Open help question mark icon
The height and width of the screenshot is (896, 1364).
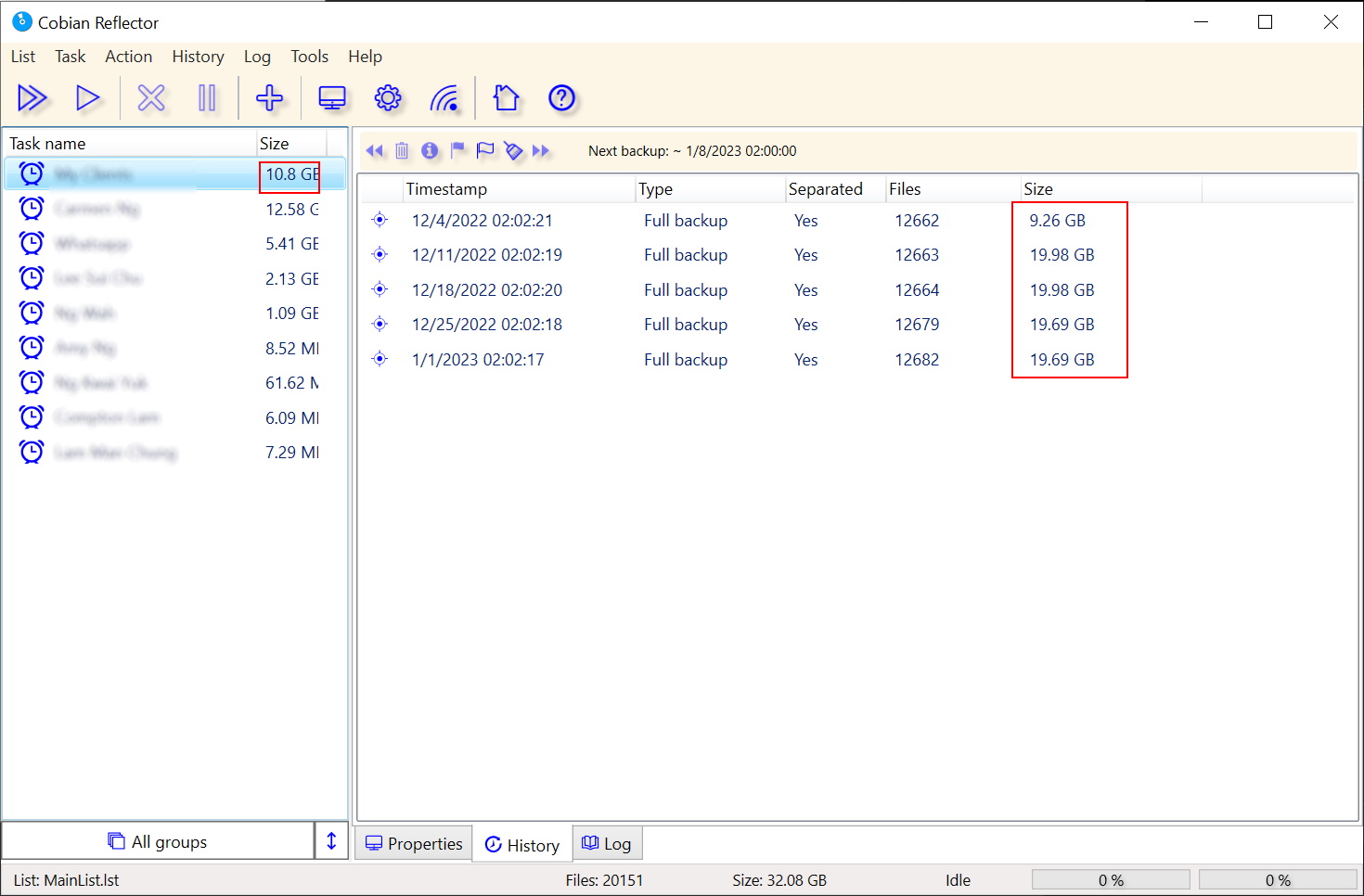(562, 97)
